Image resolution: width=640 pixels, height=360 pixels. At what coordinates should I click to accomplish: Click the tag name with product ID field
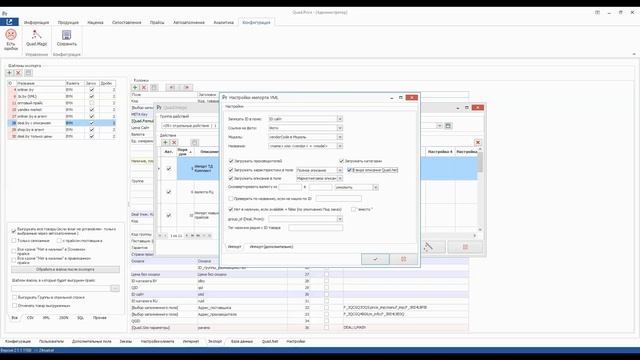316,228
